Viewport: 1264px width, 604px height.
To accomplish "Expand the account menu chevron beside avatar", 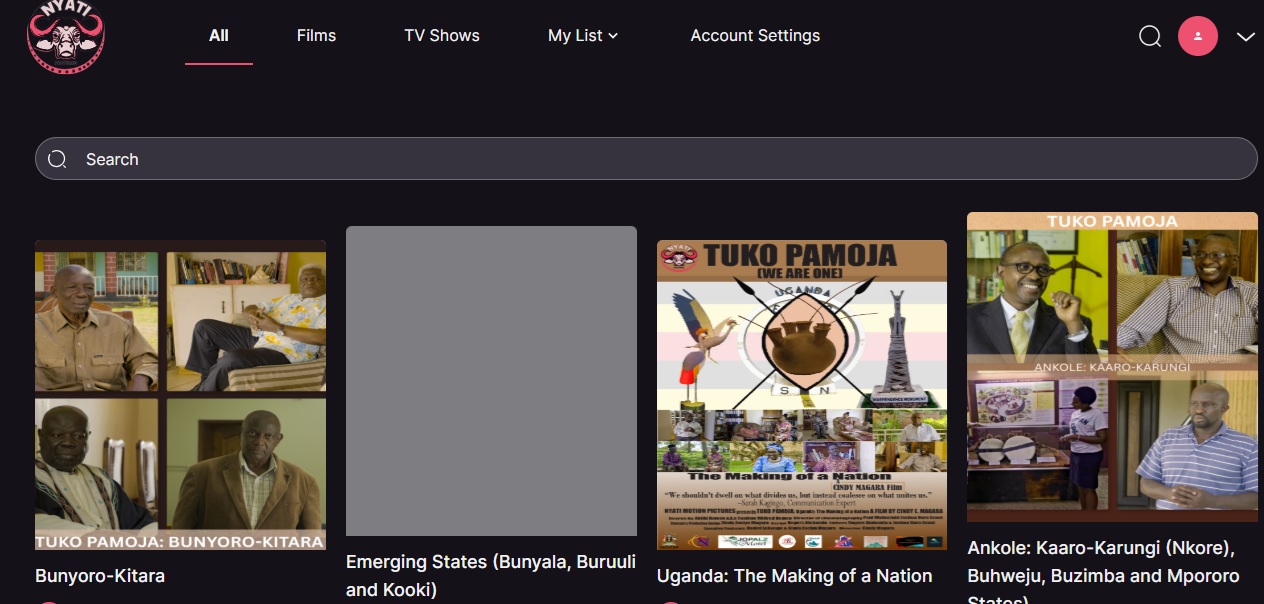I will pos(1245,37).
